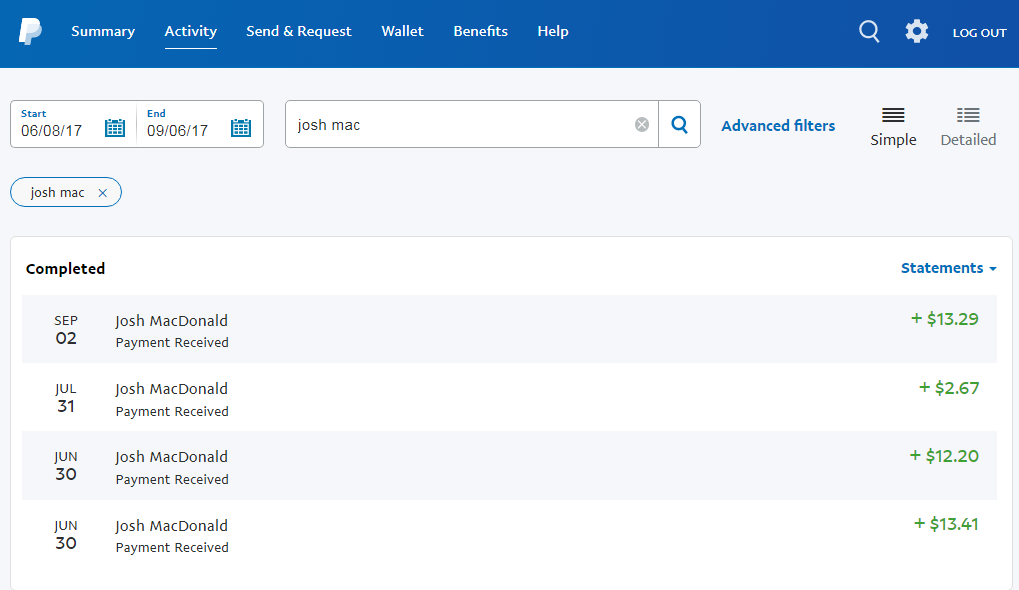Go to the Summary tab
The image size is (1019, 590).
103,32
